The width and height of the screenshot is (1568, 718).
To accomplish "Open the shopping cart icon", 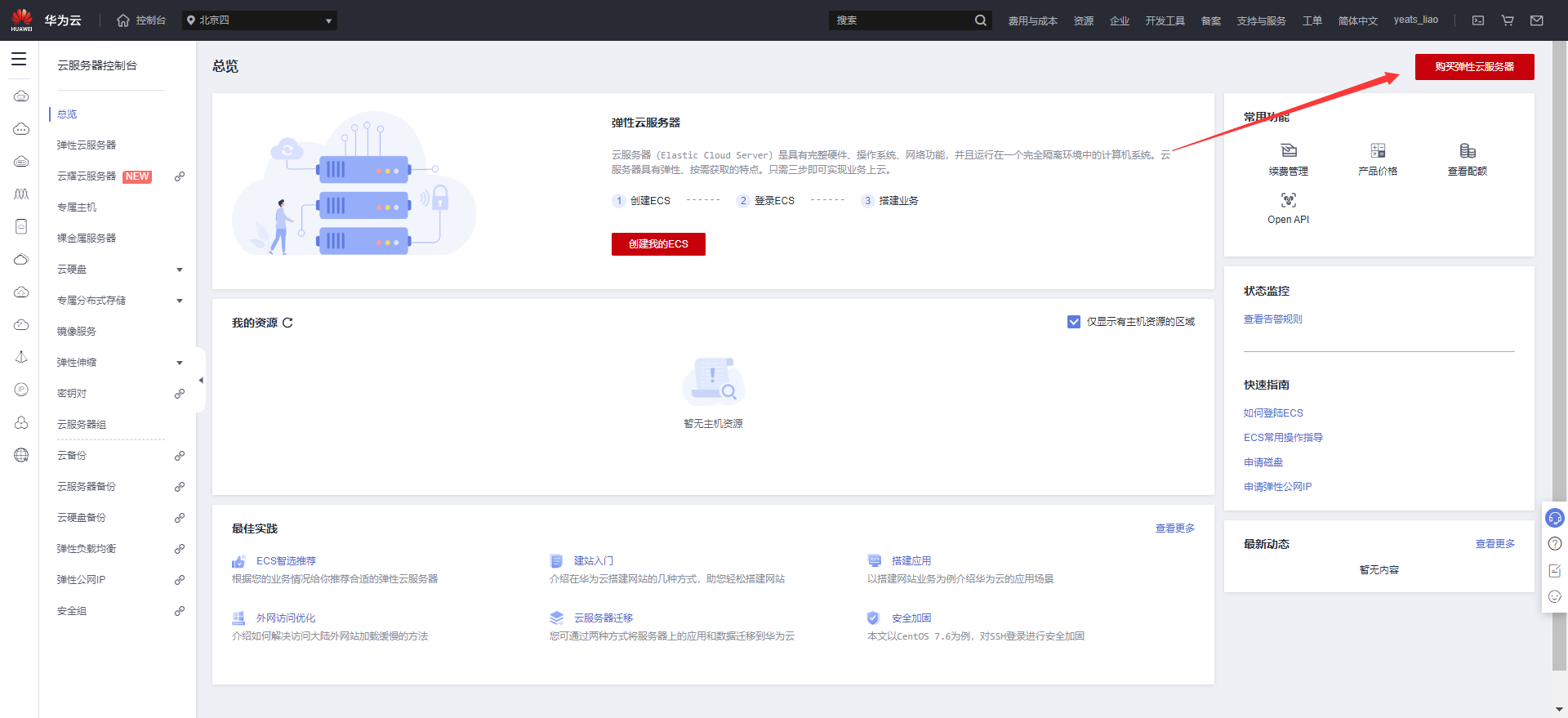I will coord(1508,20).
